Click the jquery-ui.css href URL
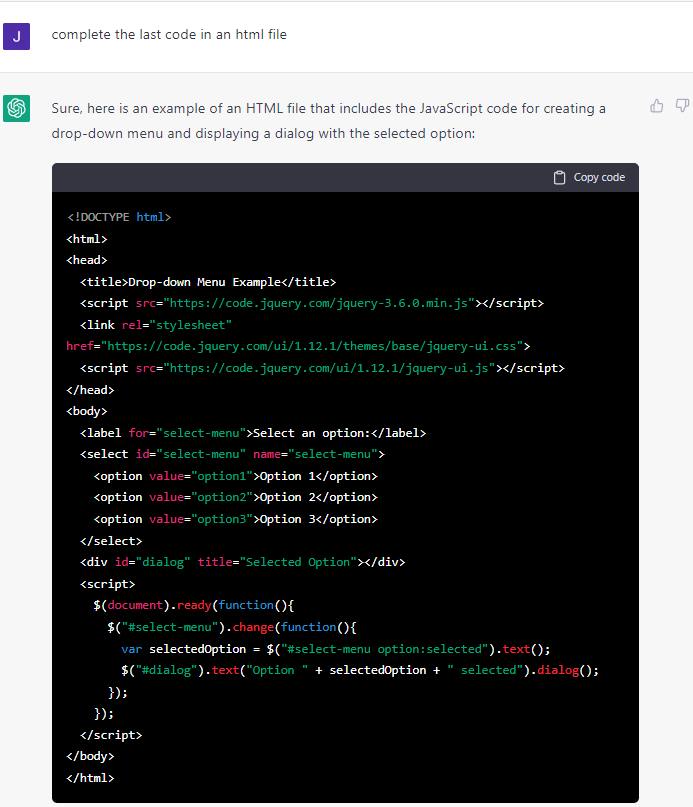 click(312, 346)
